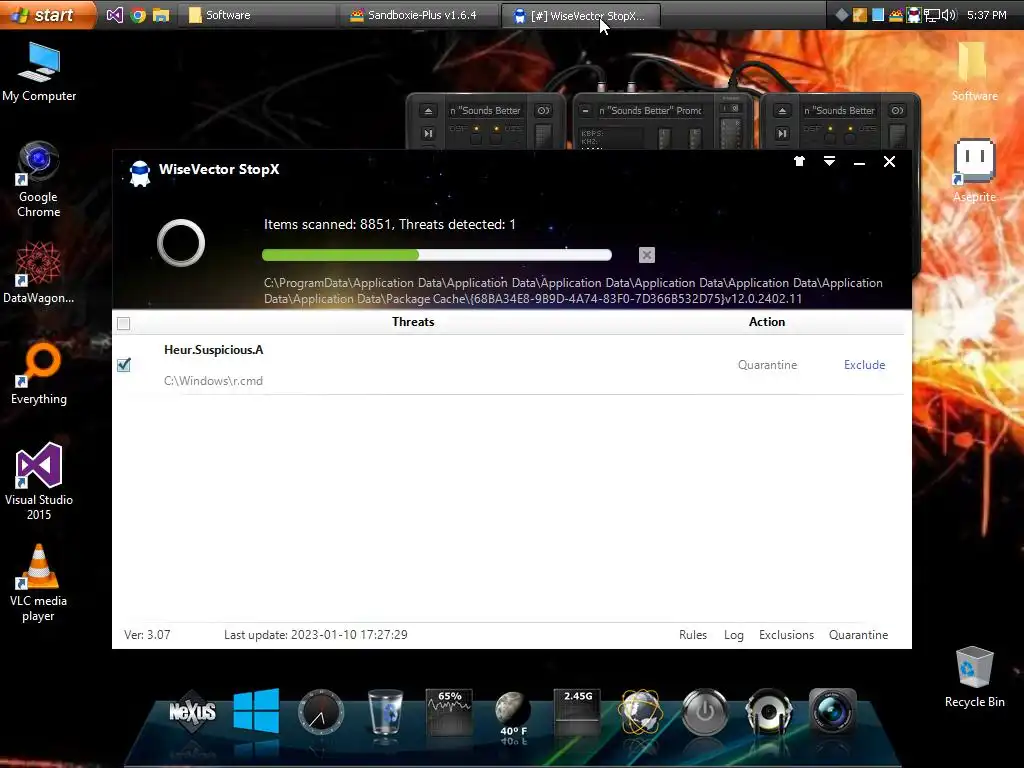Open My Computer desktop icon
This screenshot has height=768, width=1024.
click(39, 72)
